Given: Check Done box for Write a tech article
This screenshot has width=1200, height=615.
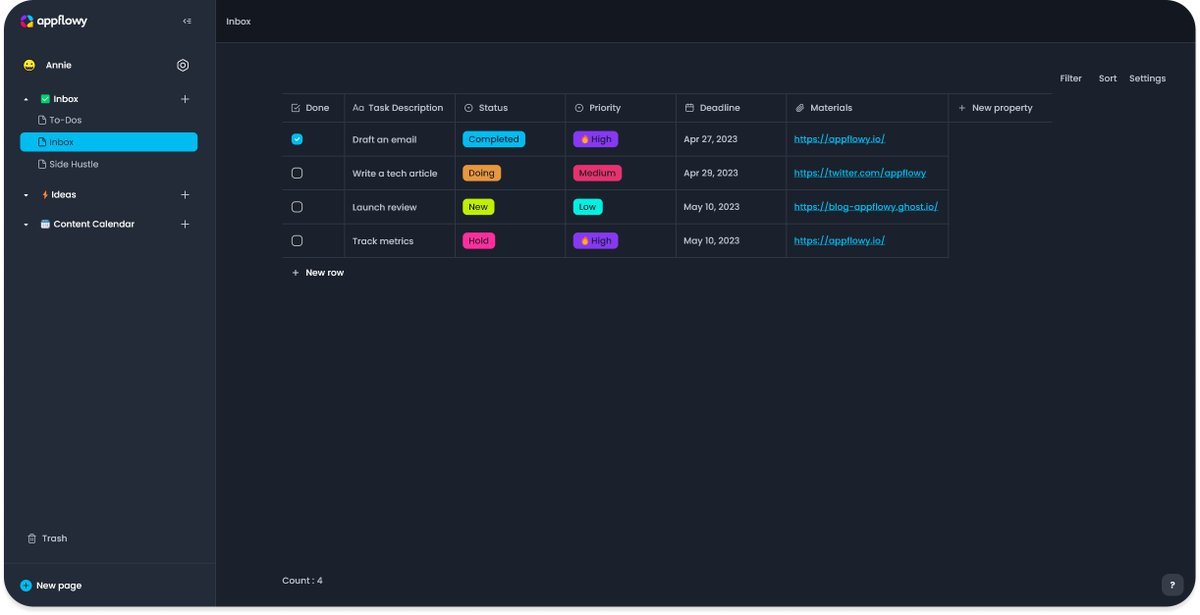Looking at the screenshot, I should [297, 173].
